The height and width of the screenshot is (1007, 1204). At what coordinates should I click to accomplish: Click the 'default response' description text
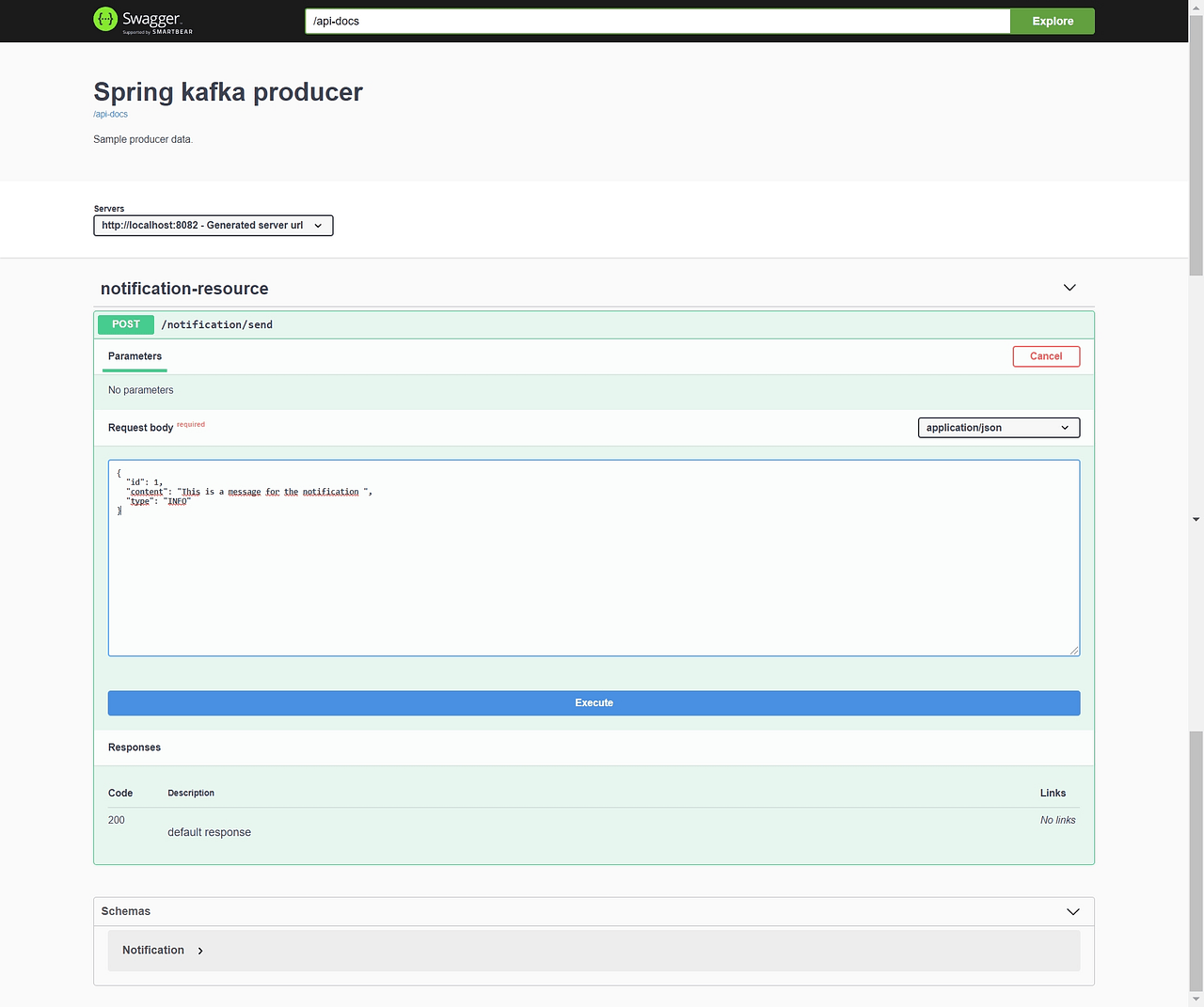[x=209, y=832]
